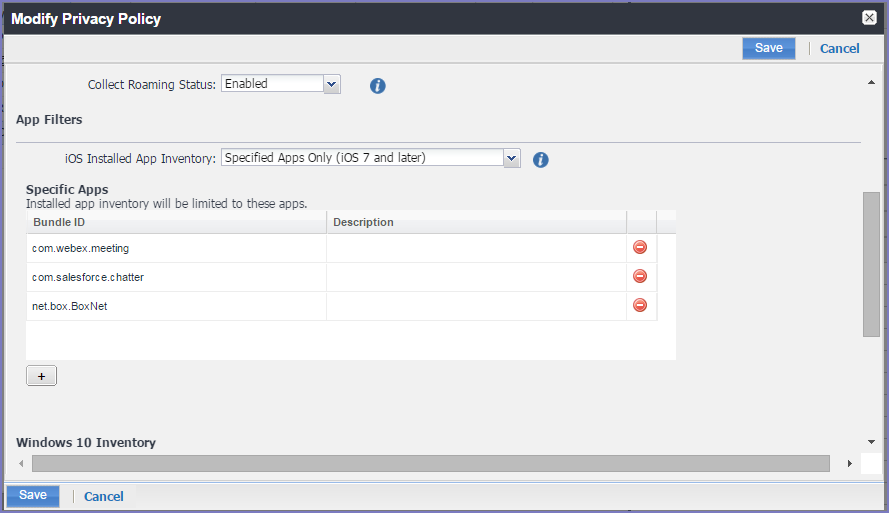Viewport: 889px width, 513px height.
Task: Open the iOS Installed App Inventory dropdown
Action: (511, 158)
